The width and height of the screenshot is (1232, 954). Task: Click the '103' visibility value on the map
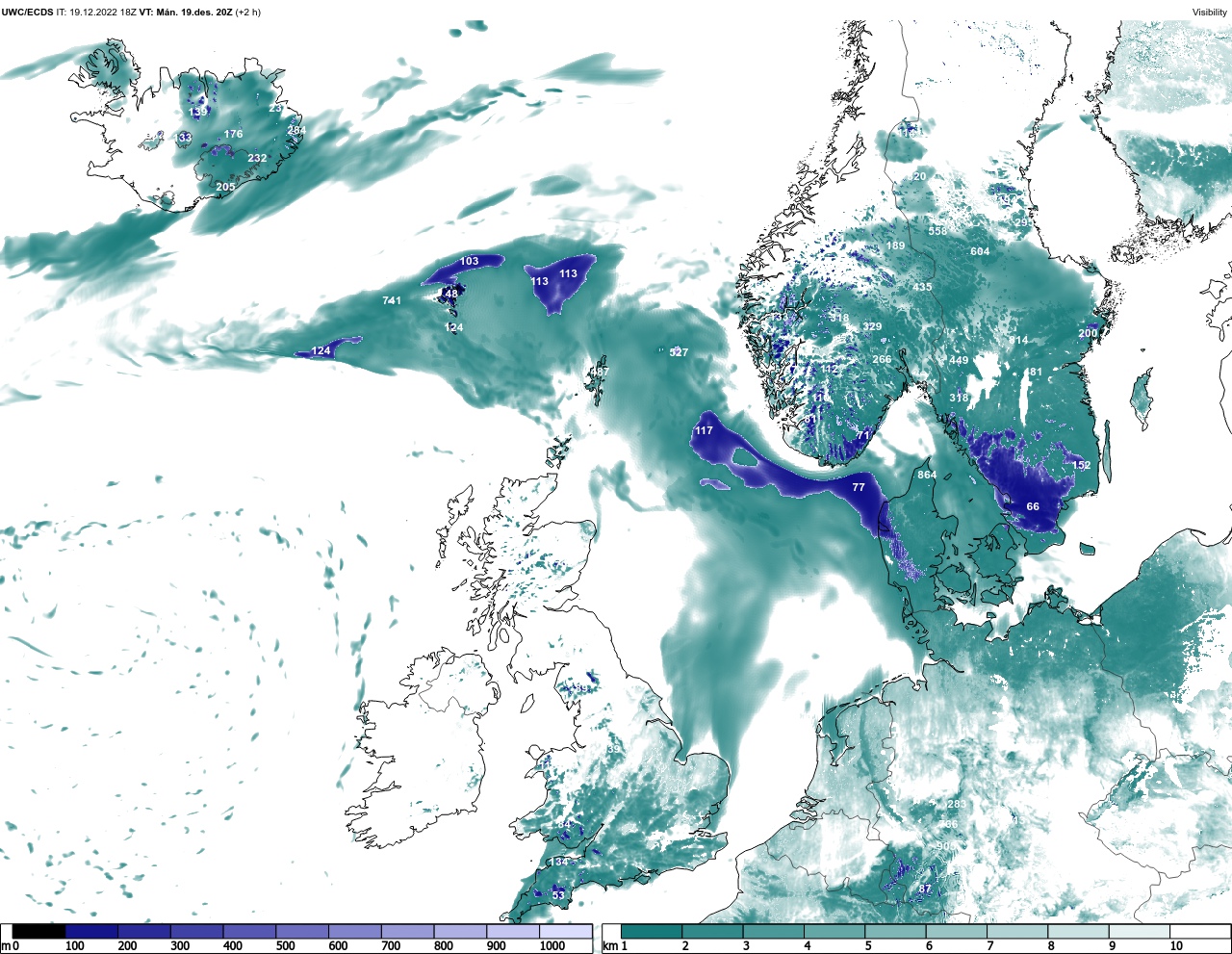469,261
